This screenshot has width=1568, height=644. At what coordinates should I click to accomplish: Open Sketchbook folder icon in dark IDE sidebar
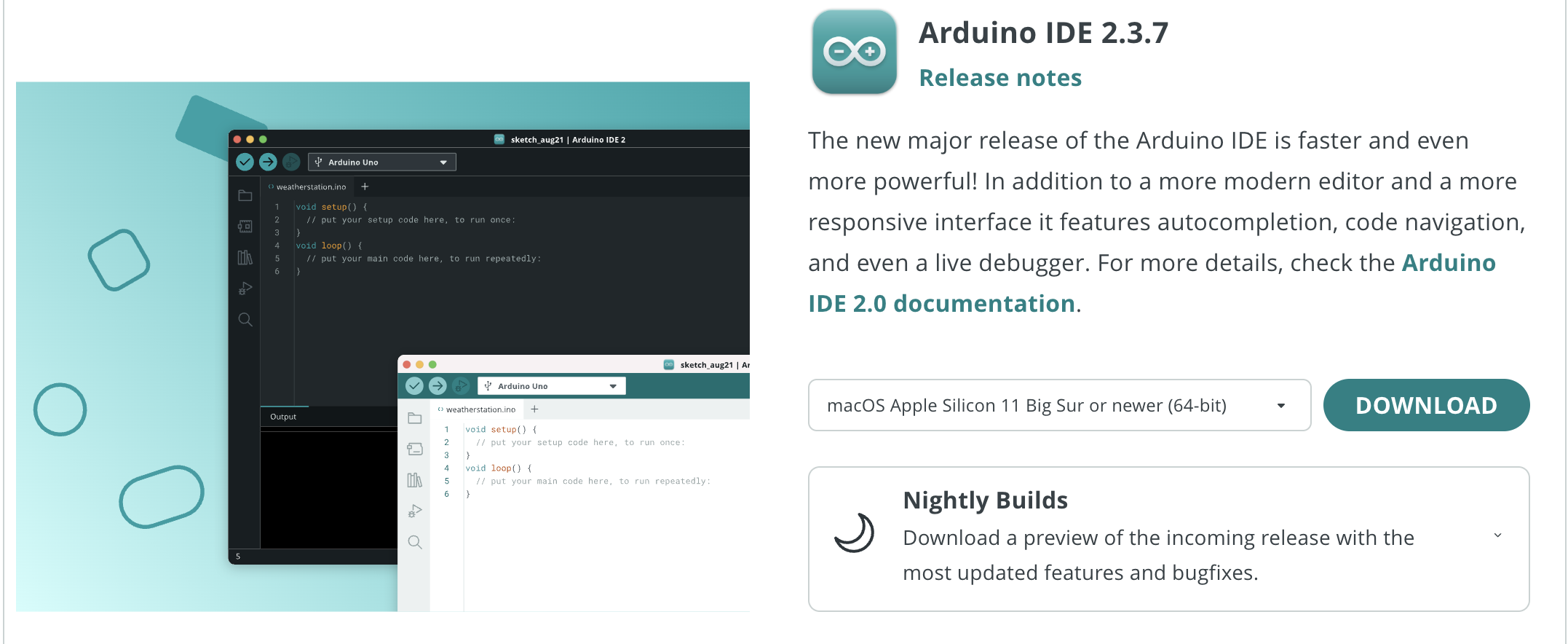245,195
